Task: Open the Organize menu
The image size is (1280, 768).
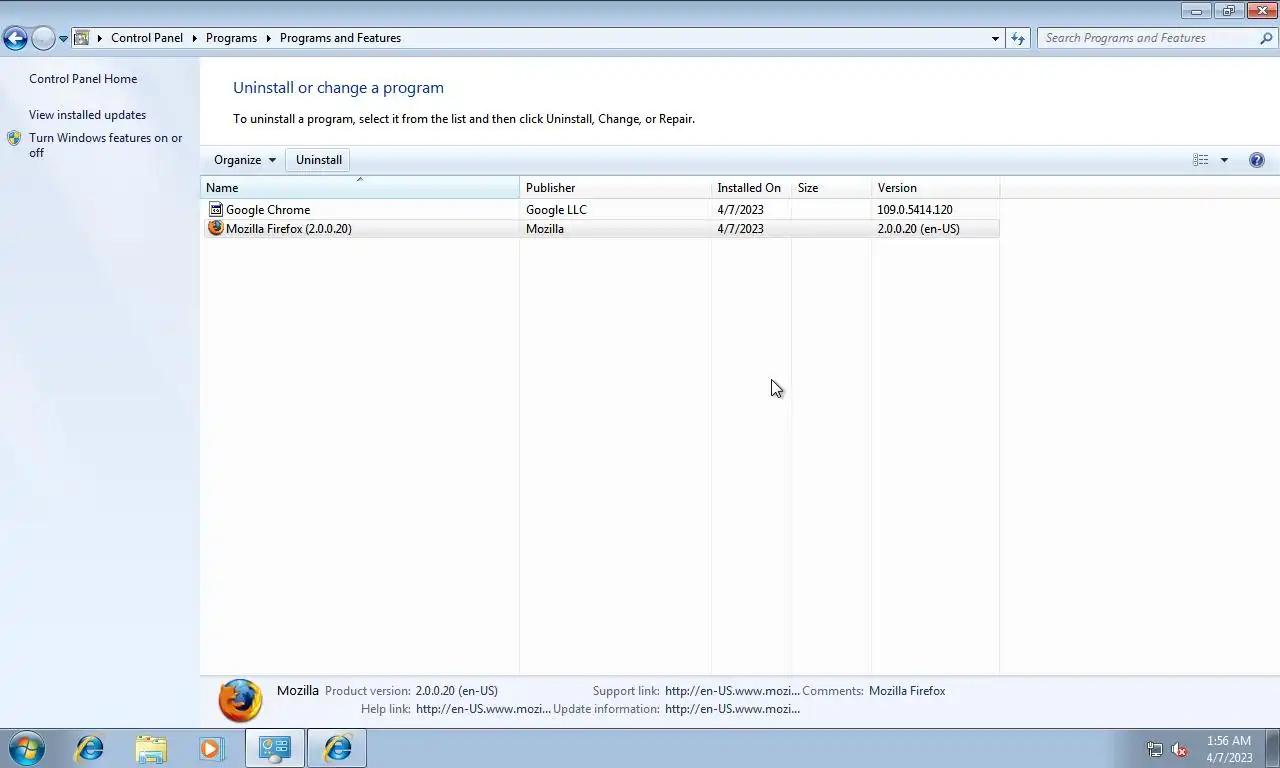Action: point(245,160)
